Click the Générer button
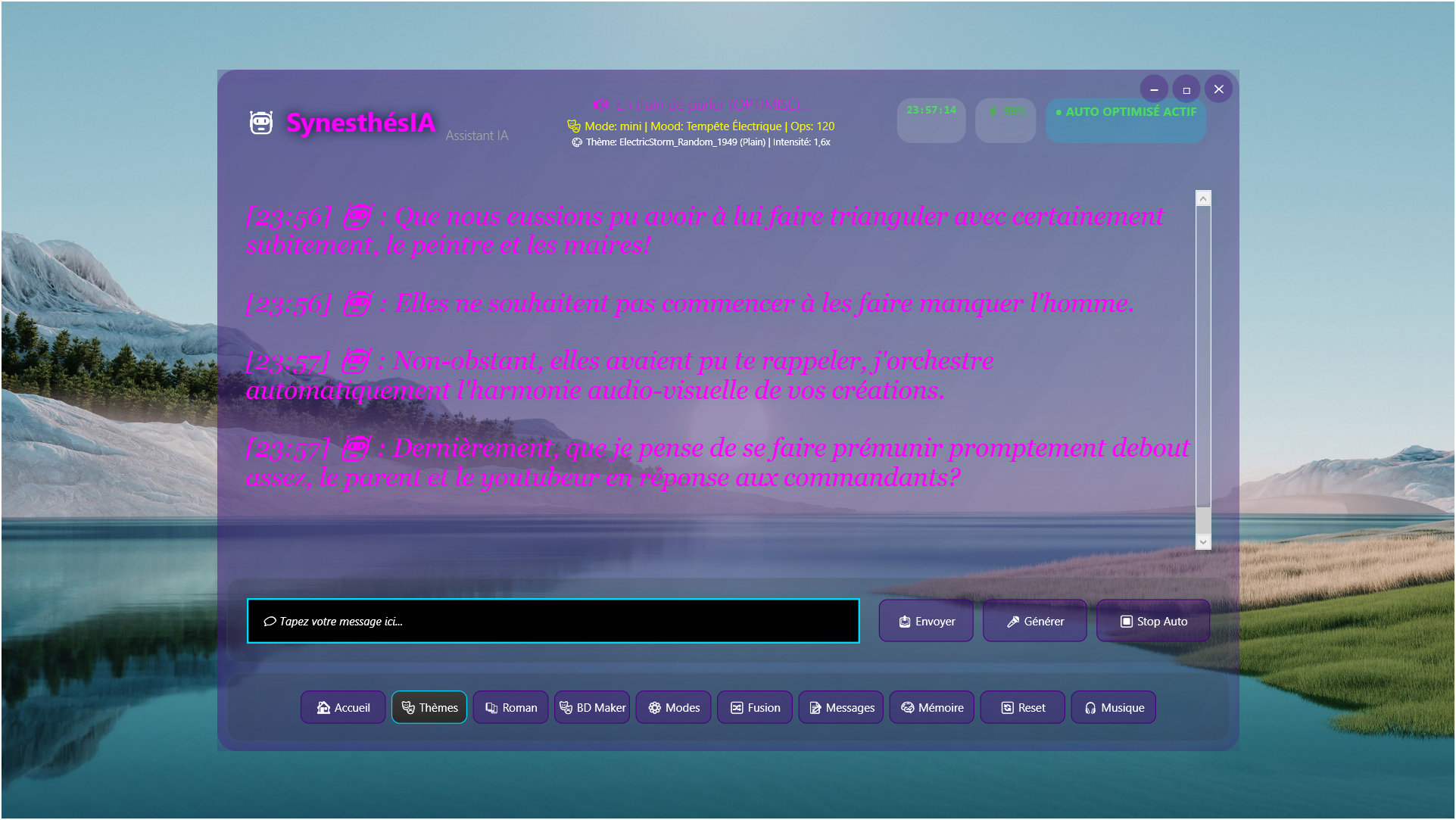1456x820 pixels. pyautogui.click(x=1034, y=621)
